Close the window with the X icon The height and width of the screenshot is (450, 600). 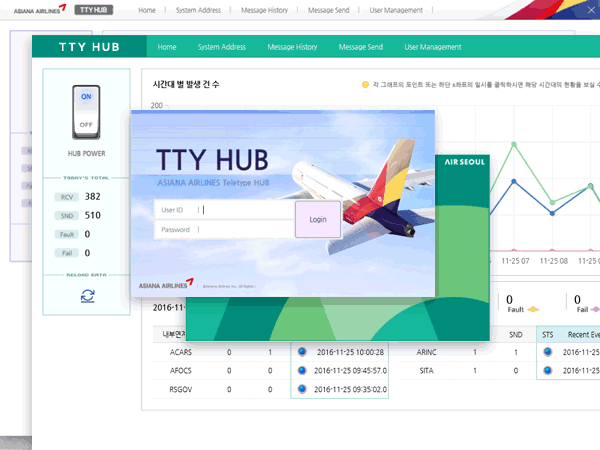(591, 10)
